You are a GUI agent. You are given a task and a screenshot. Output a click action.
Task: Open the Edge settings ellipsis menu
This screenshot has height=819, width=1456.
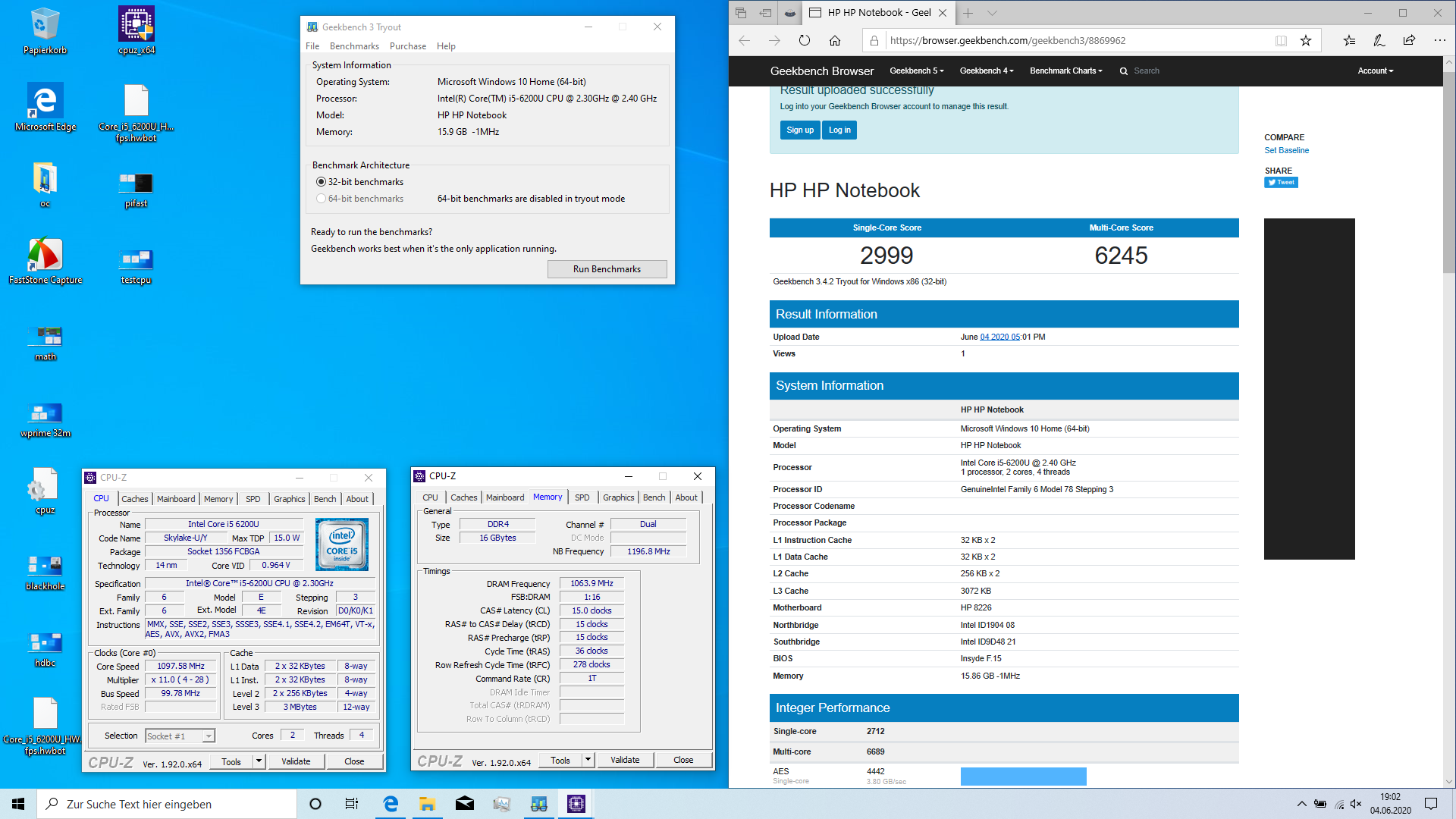(x=1439, y=40)
